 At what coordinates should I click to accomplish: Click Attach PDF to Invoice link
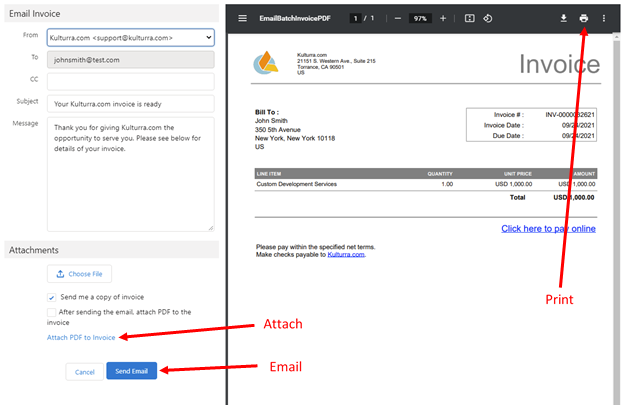tap(81, 338)
